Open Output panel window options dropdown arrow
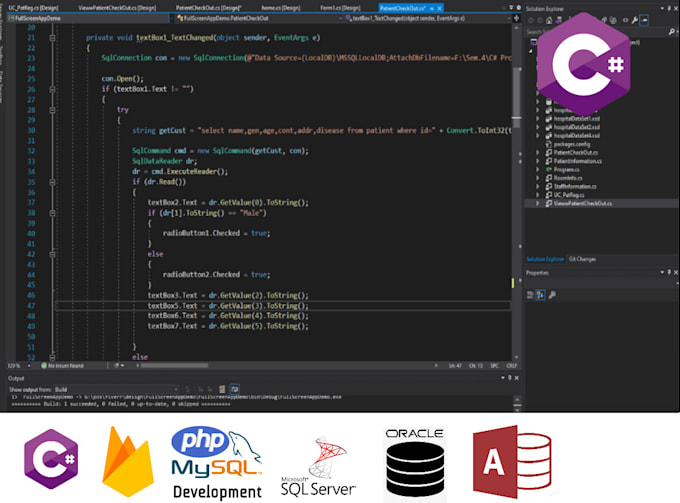 pyautogui.click(x=503, y=378)
